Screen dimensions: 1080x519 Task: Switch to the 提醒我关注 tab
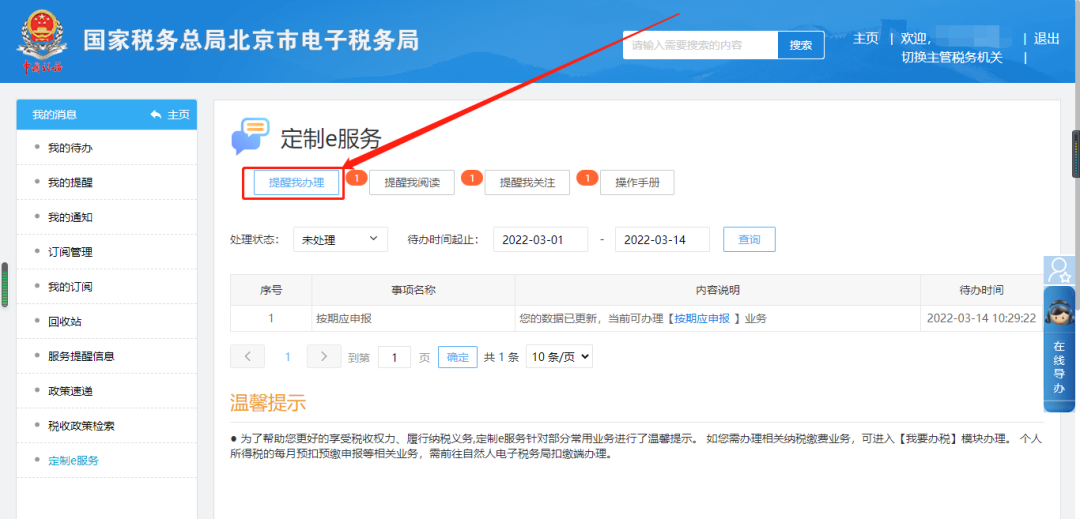tap(528, 183)
